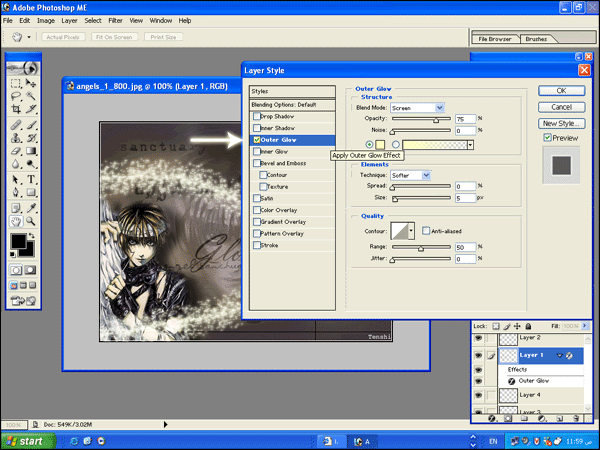
Task: Click Cancel in Layer Style dialog
Action: point(561,107)
